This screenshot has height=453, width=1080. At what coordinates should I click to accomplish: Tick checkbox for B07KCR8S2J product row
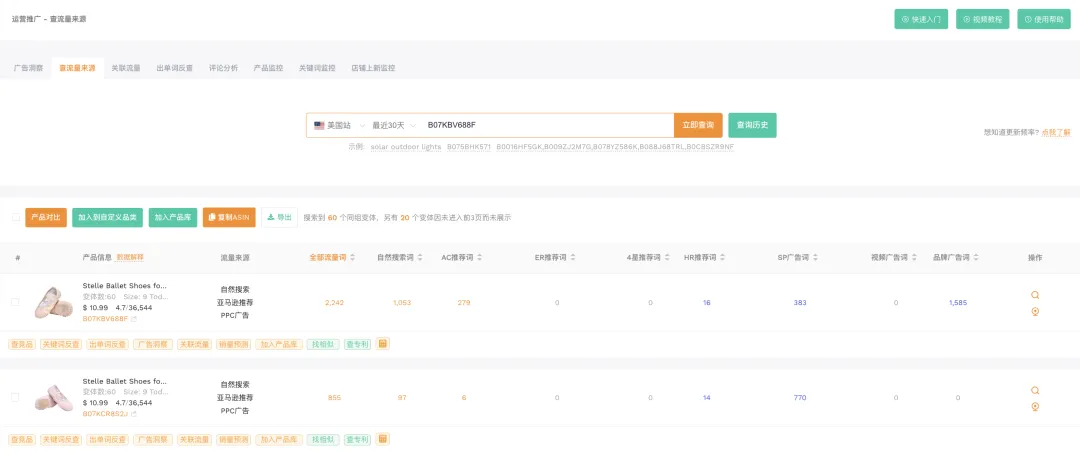15,397
